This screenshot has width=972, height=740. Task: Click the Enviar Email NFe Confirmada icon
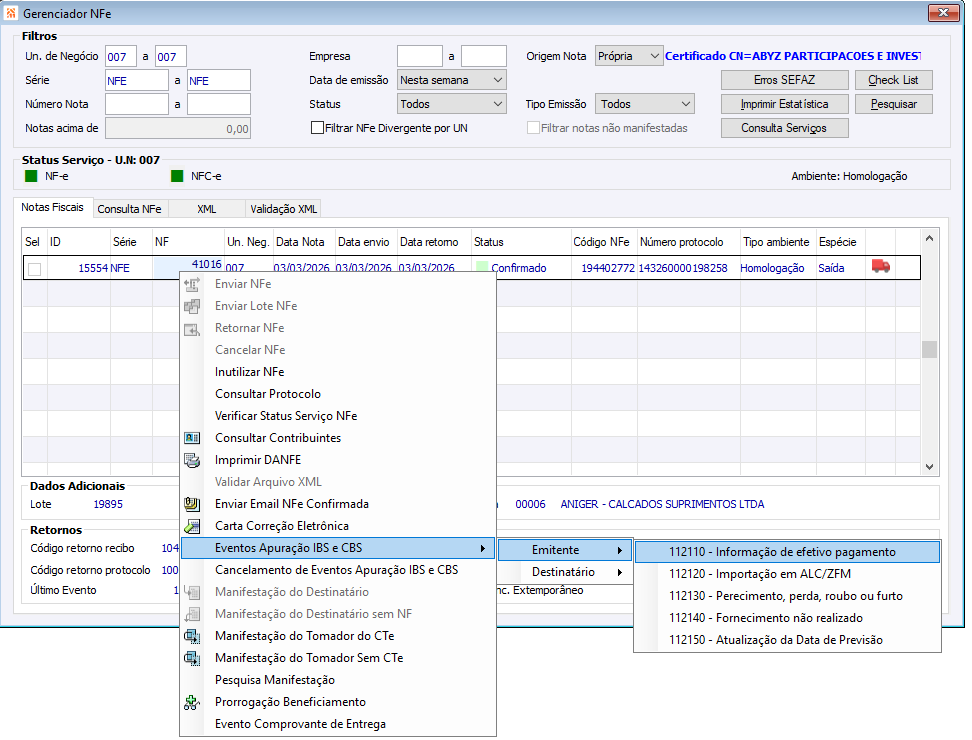pyautogui.click(x=193, y=504)
